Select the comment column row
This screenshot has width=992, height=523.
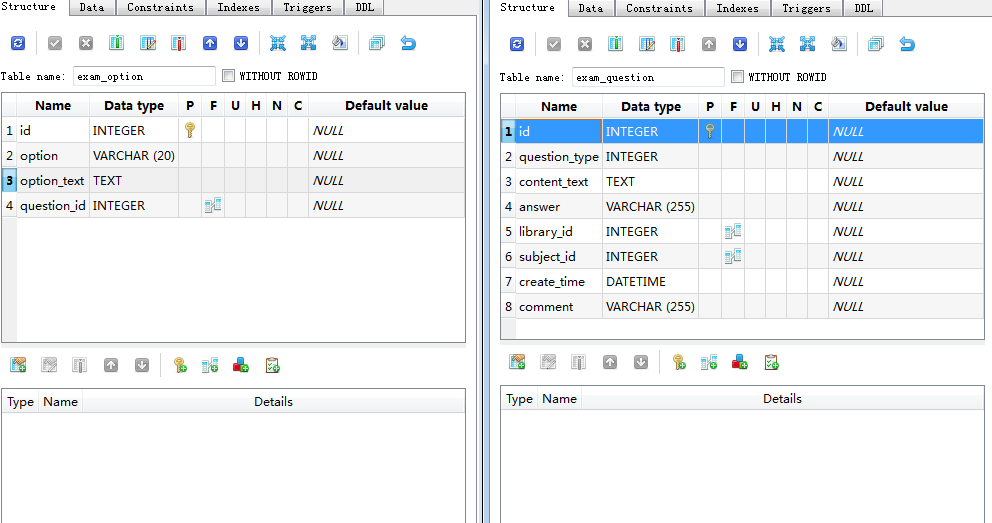[743, 306]
